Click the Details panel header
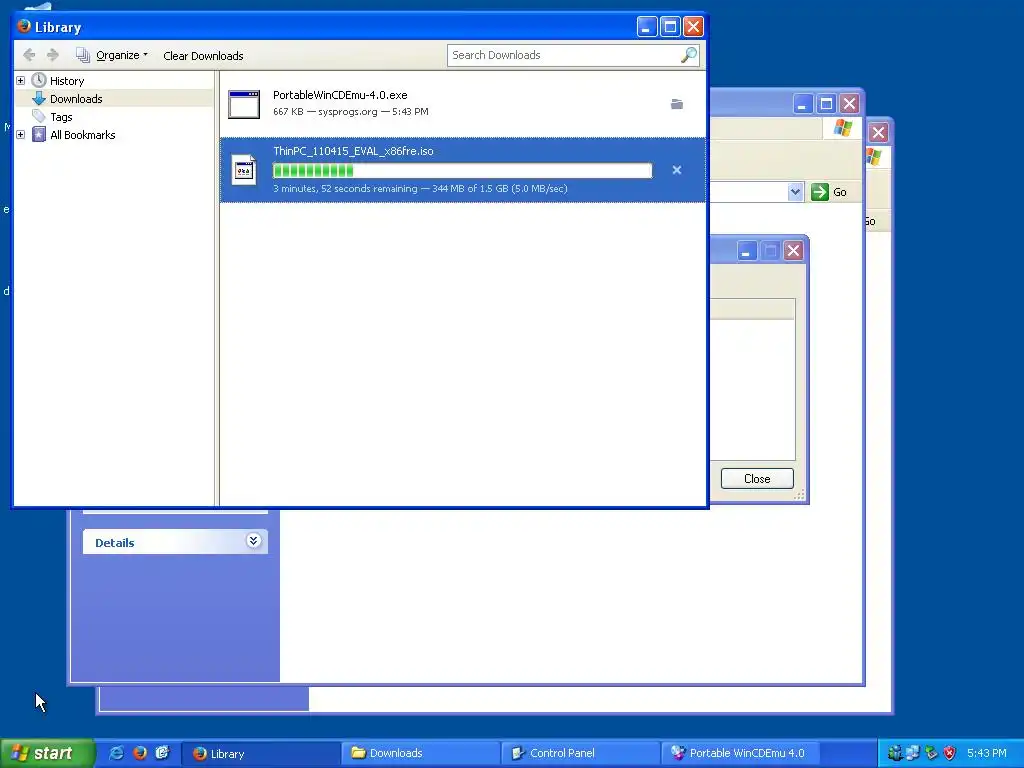Image resolution: width=1024 pixels, height=768 pixels. 175,542
